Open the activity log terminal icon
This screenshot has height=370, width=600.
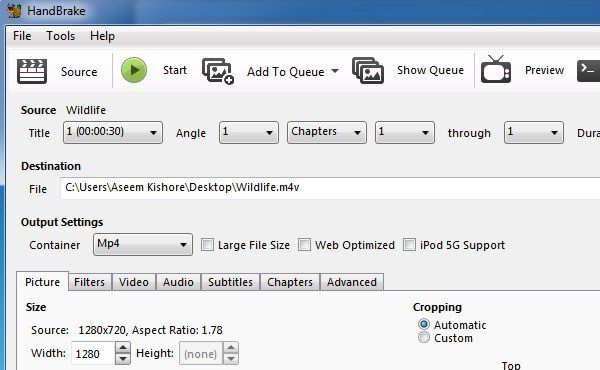tap(588, 71)
